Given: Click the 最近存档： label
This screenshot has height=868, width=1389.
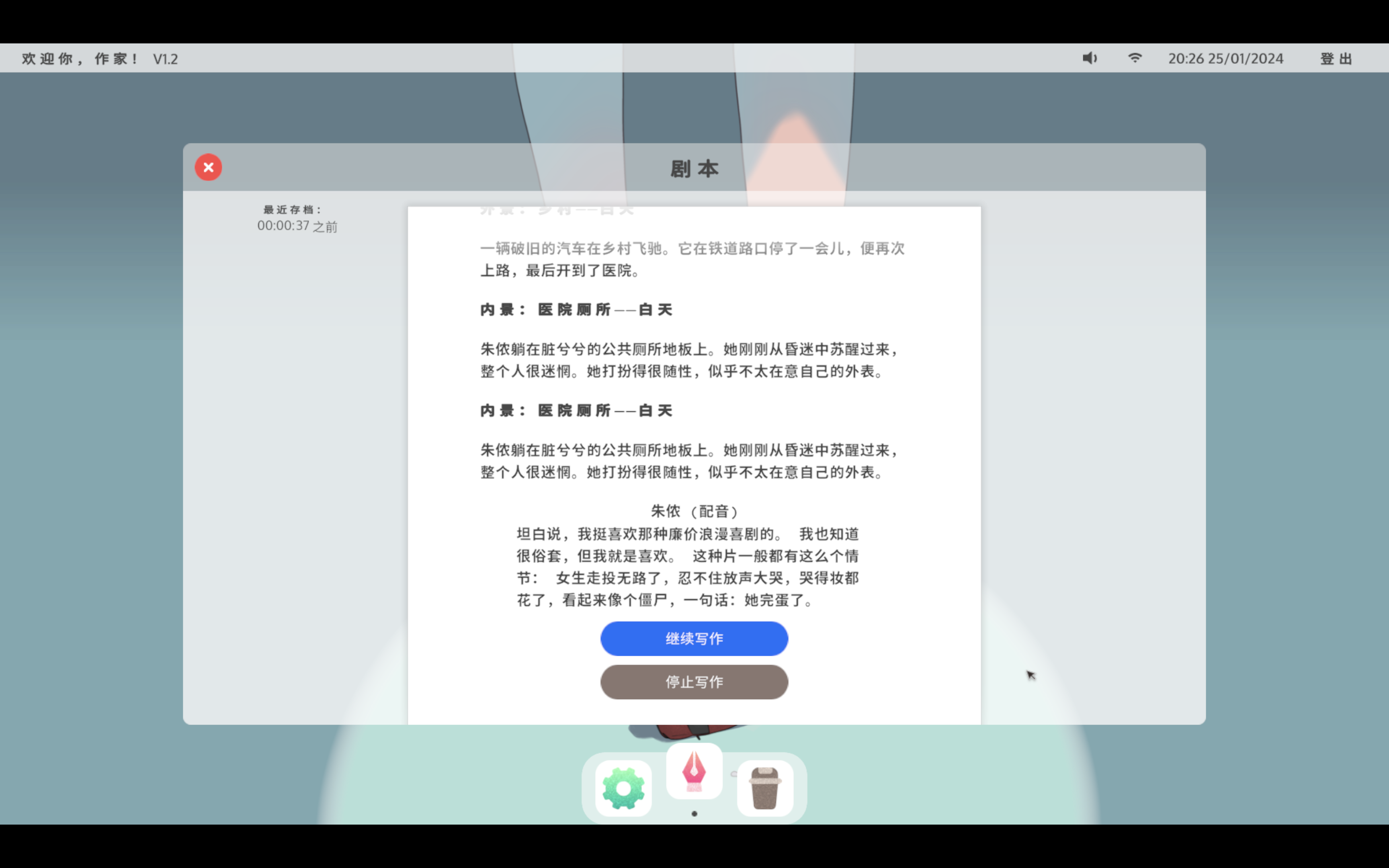Looking at the screenshot, I should 293,209.
